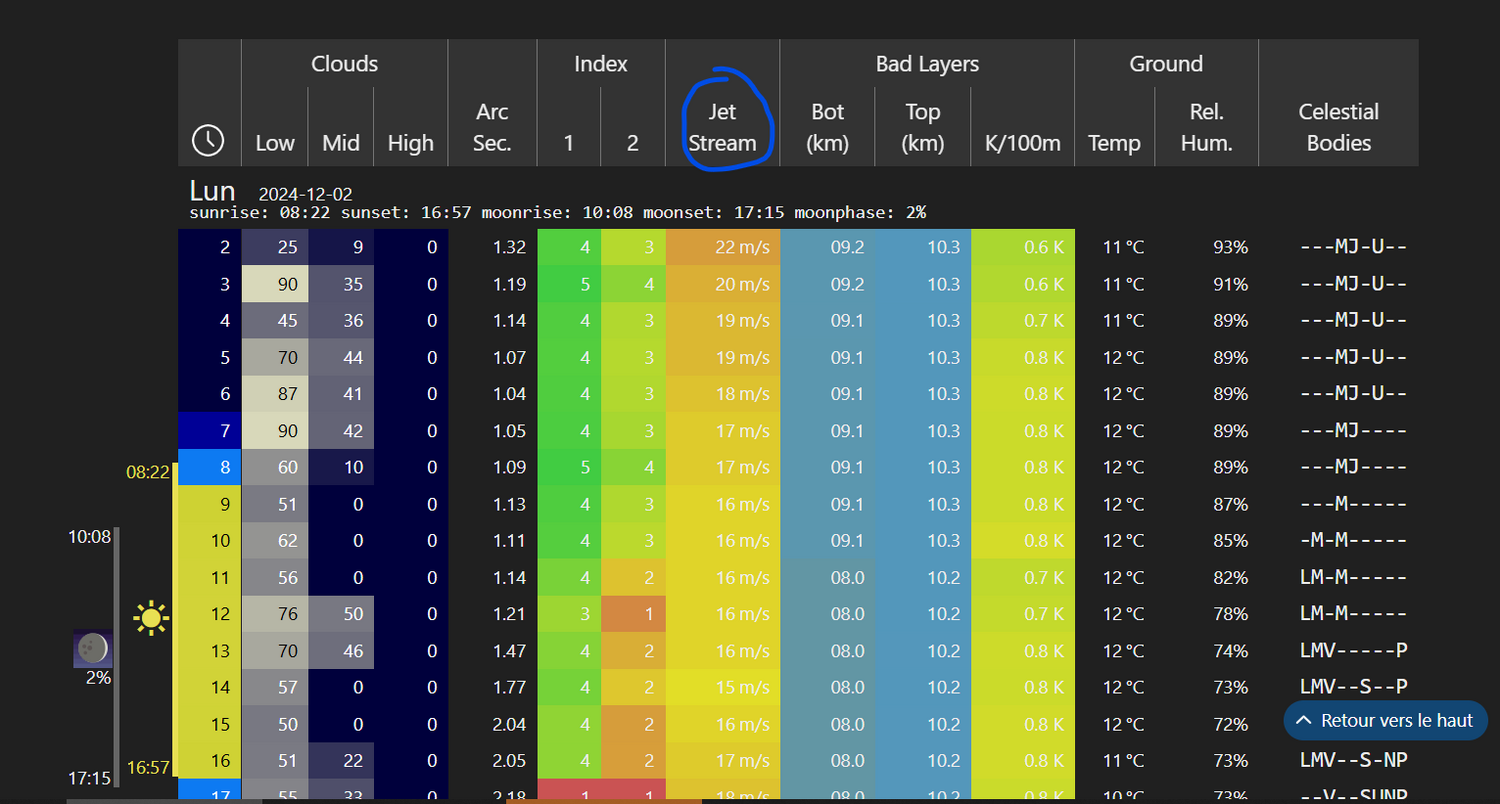The width and height of the screenshot is (1500, 804).
Task: Select the low cloud value 87
Action: [x=275, y=394]
